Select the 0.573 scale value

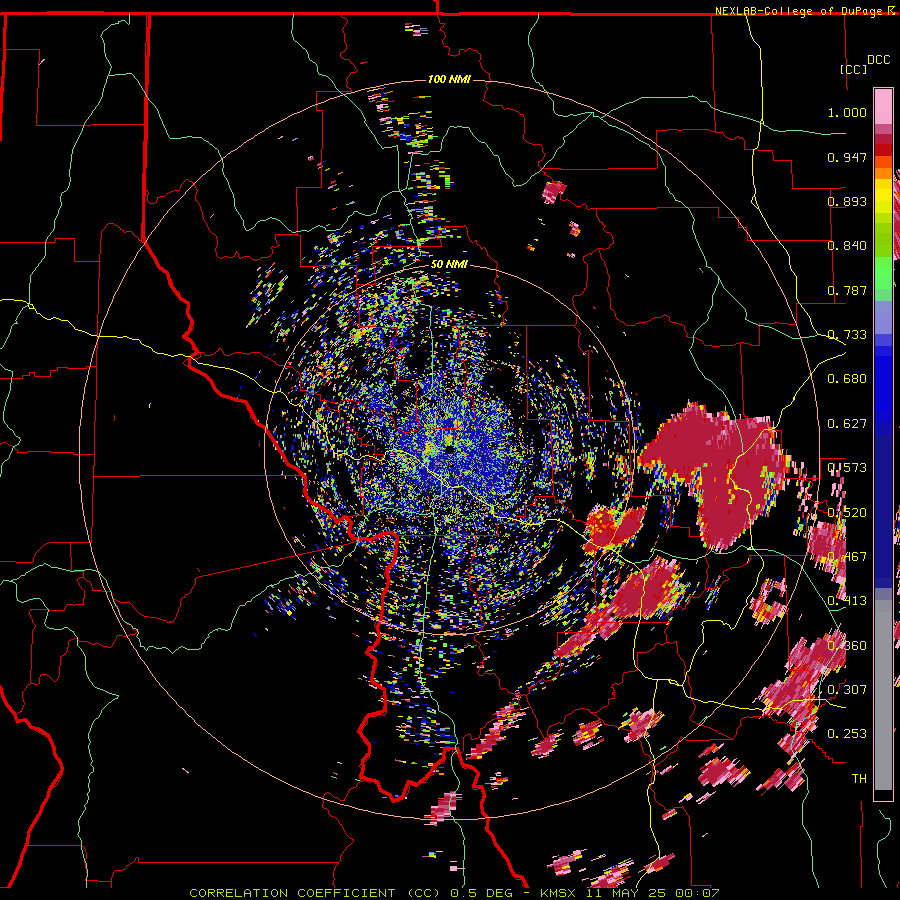click(x=847, y=468)
